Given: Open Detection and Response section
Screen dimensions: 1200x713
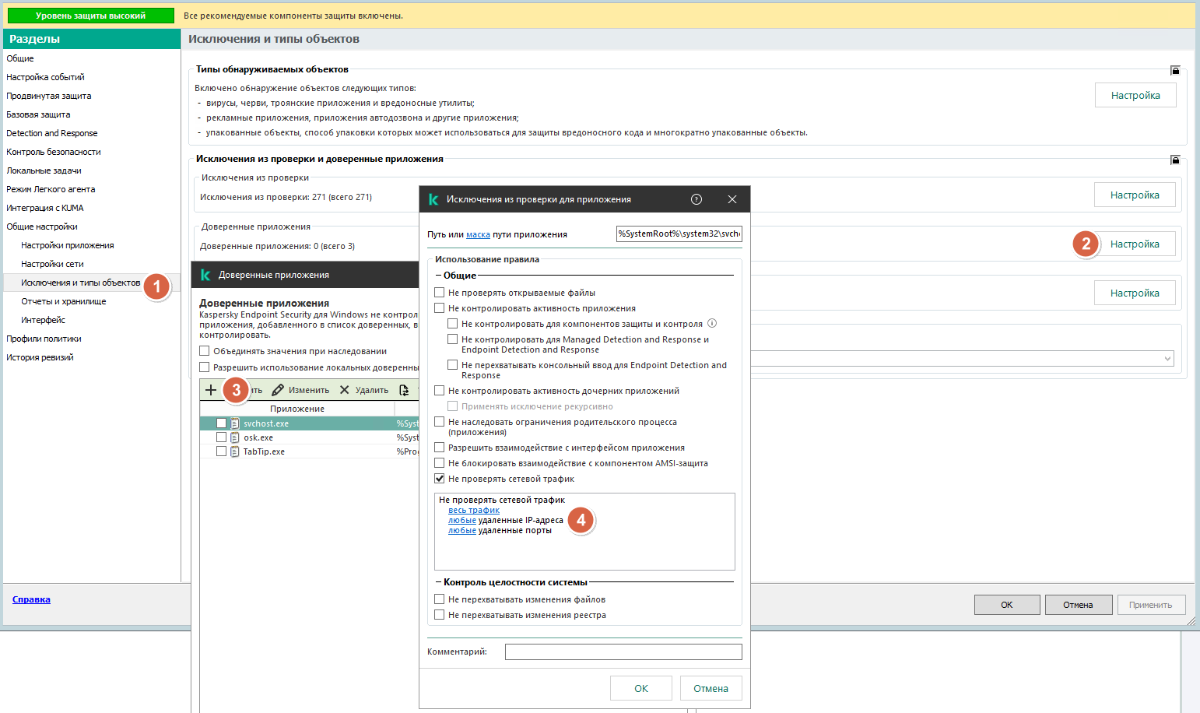Looking at the screenshot, I should pos(51,133).
